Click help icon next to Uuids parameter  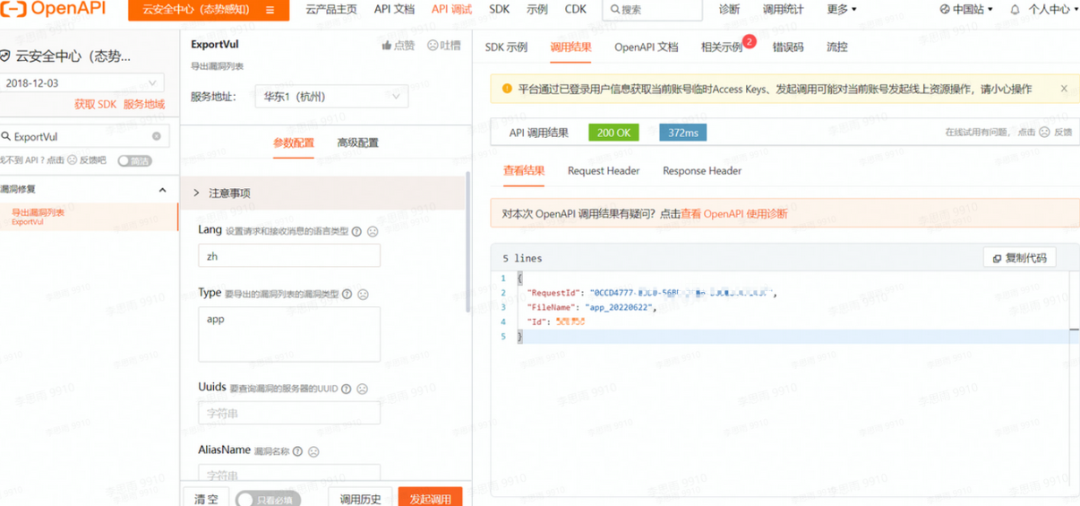(346, 389)
